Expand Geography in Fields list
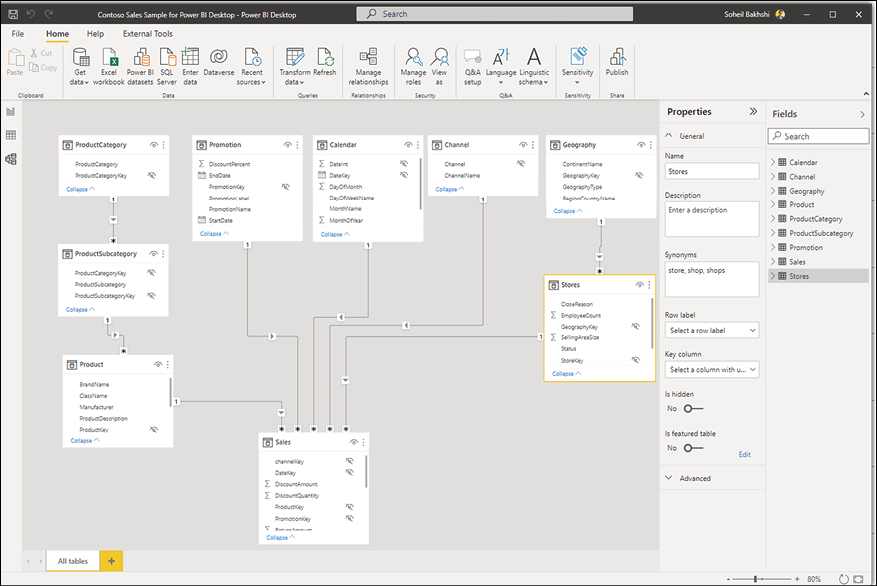This screenshot has height=586, width=877. coord(773,191)
